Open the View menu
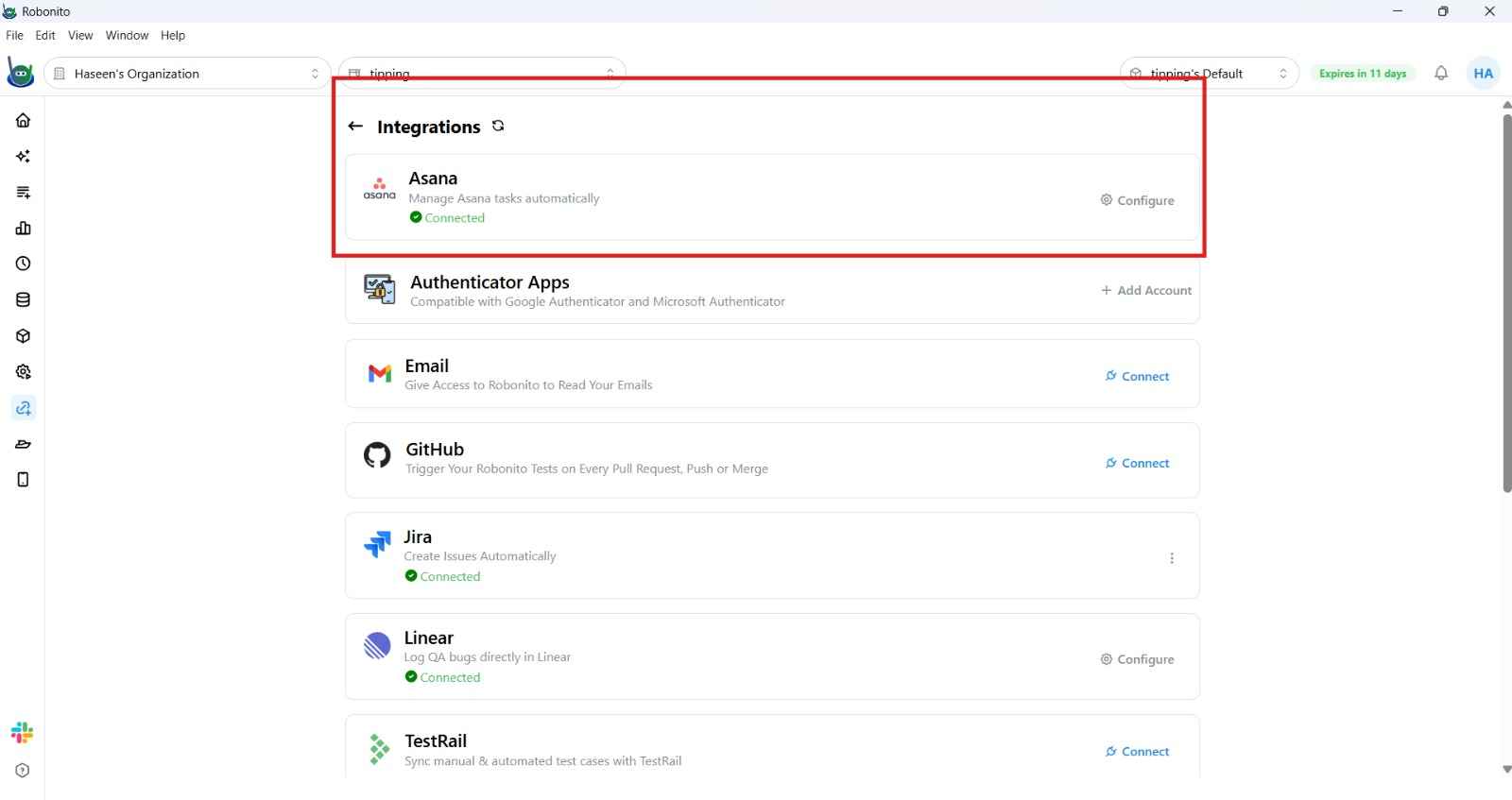Image resolution: width=1512 pixels, height=800 pixels. point(80,35)
